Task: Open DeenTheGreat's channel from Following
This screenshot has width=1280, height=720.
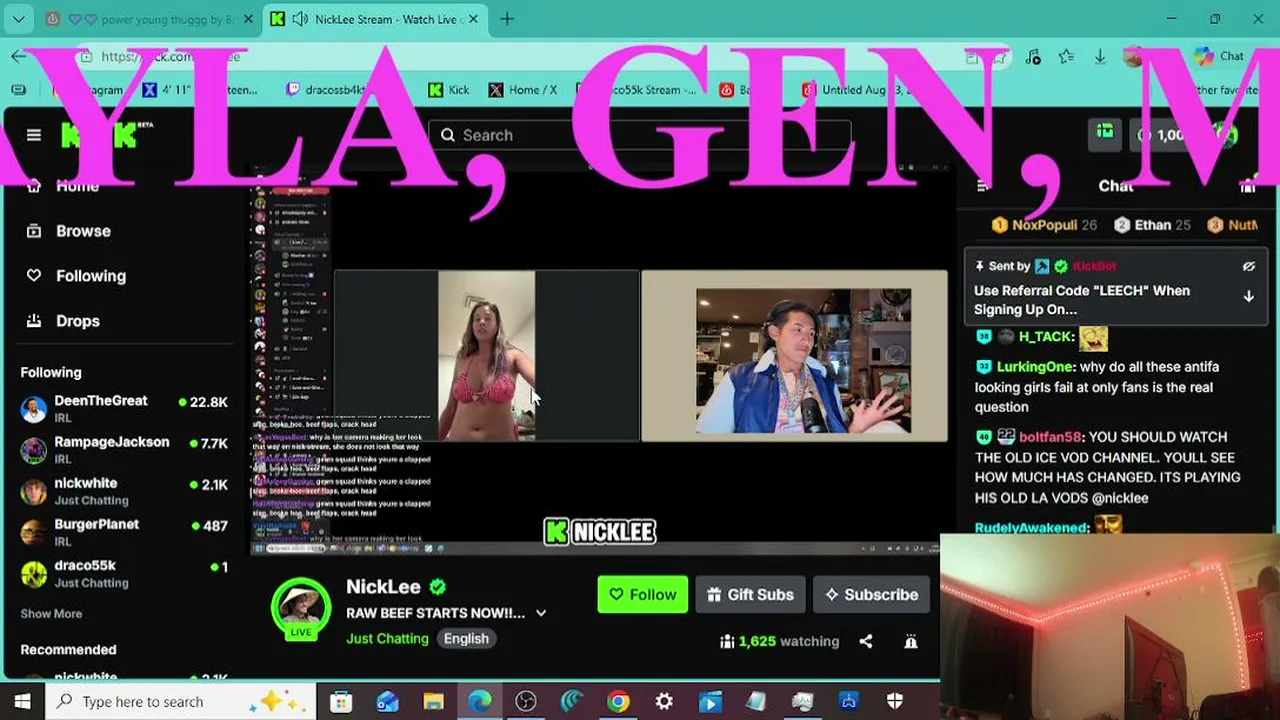Action: coord(124,408)
